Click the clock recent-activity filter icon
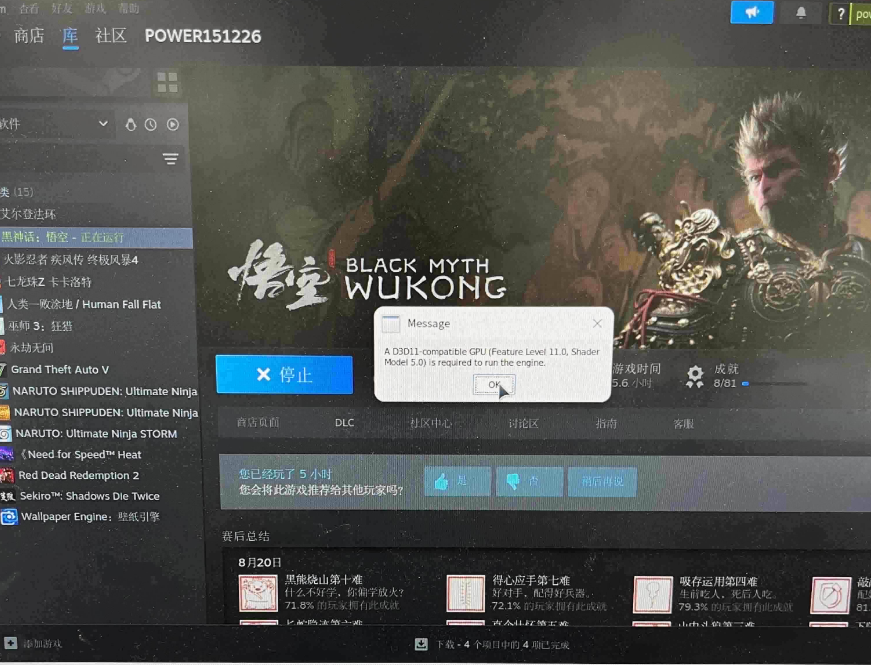This screenshot has width=871, height=665. point(151,124)
